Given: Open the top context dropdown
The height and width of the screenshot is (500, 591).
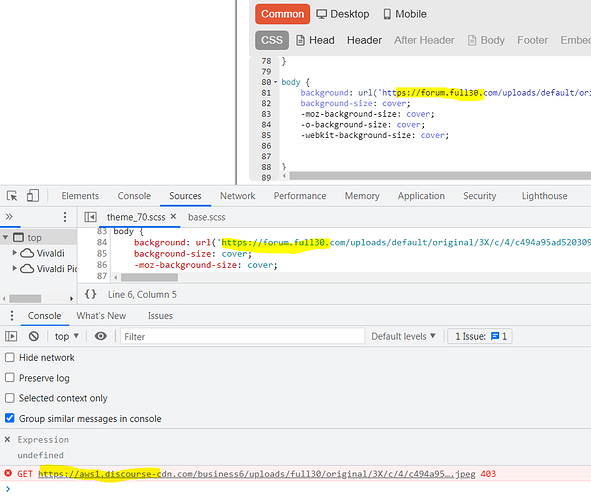Looking at the screenshot, I should coord(67,336).
